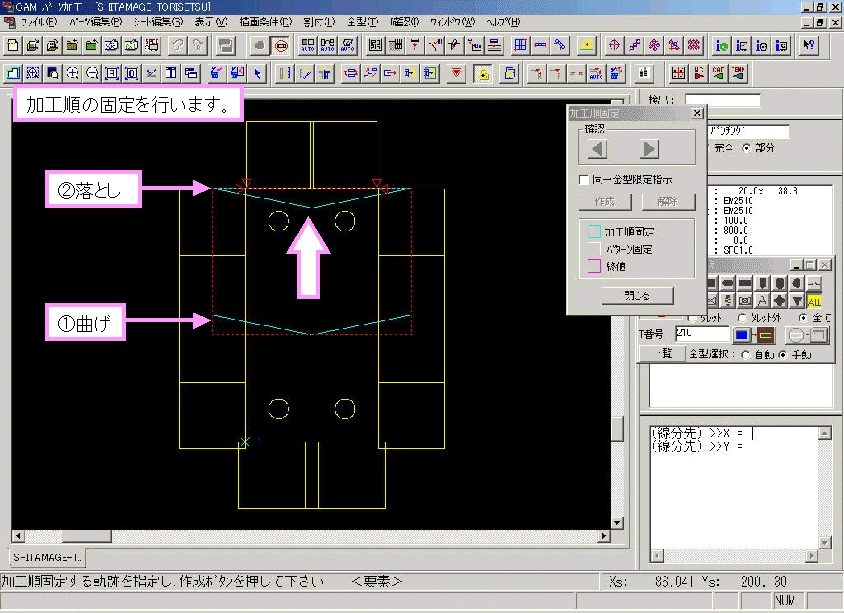Select the 手動 tool-selection radio button

point(783,355)
